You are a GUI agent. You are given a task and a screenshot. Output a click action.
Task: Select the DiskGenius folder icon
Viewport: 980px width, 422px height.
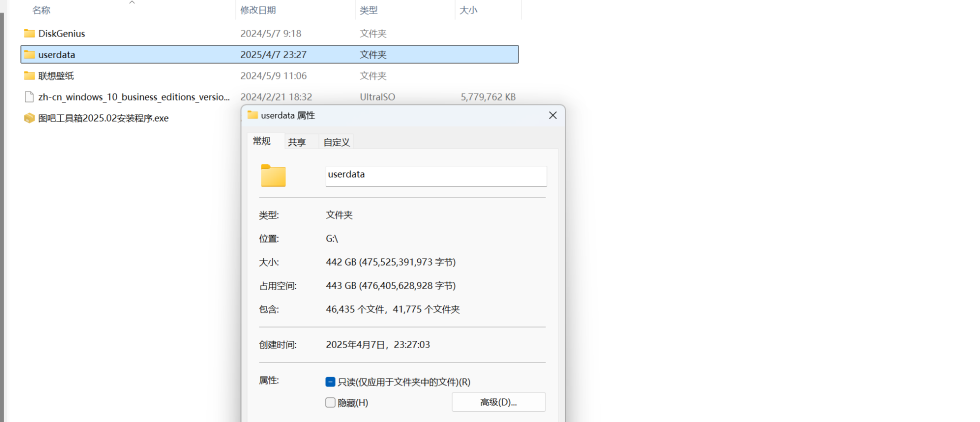coord(29,33)
